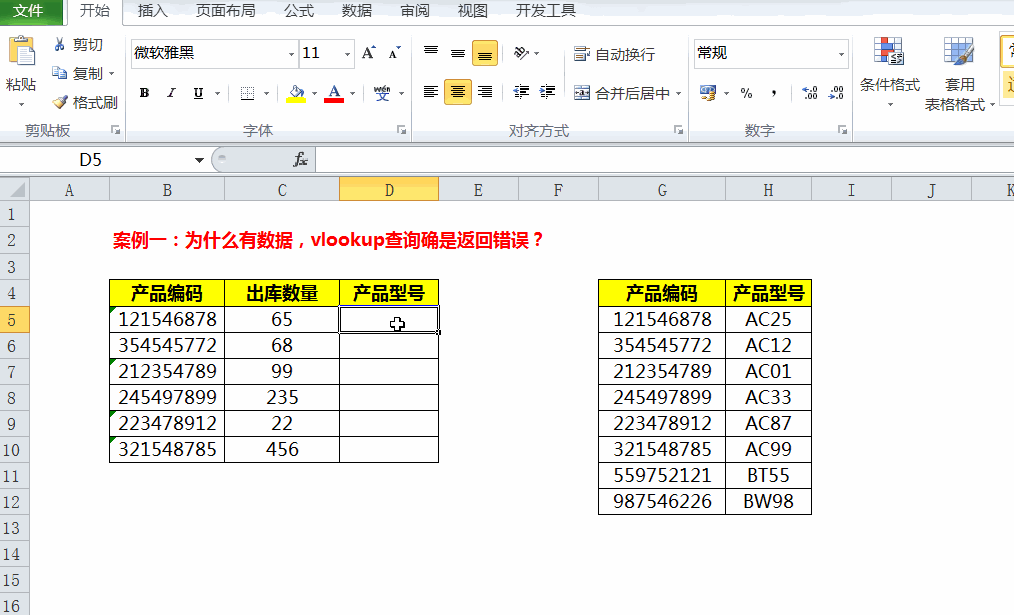Click the formula bar input
Screen dimensions: 1014x615
coord(665,160)
